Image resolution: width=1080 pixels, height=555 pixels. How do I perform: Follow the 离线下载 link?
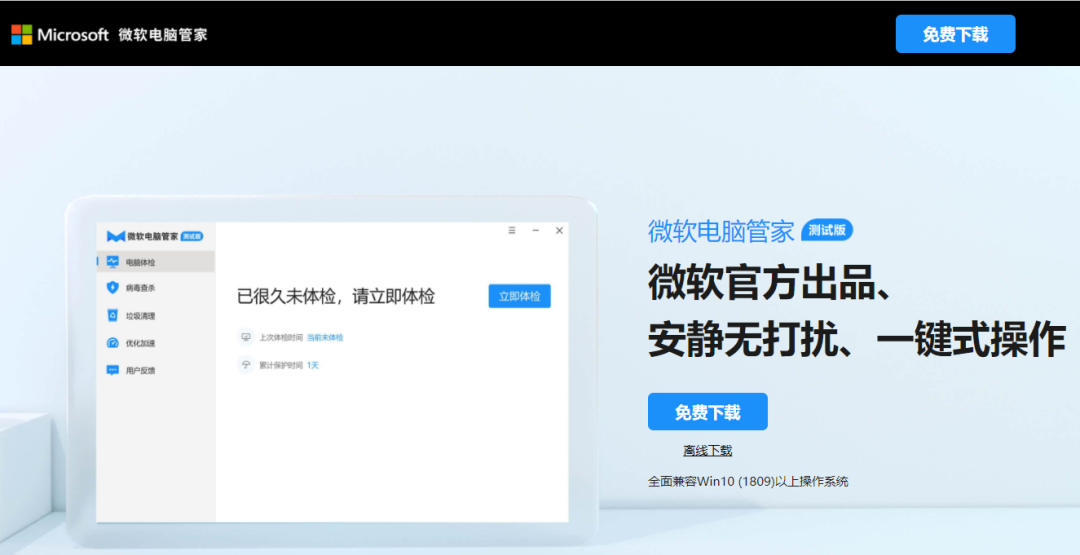pos(707,451)
